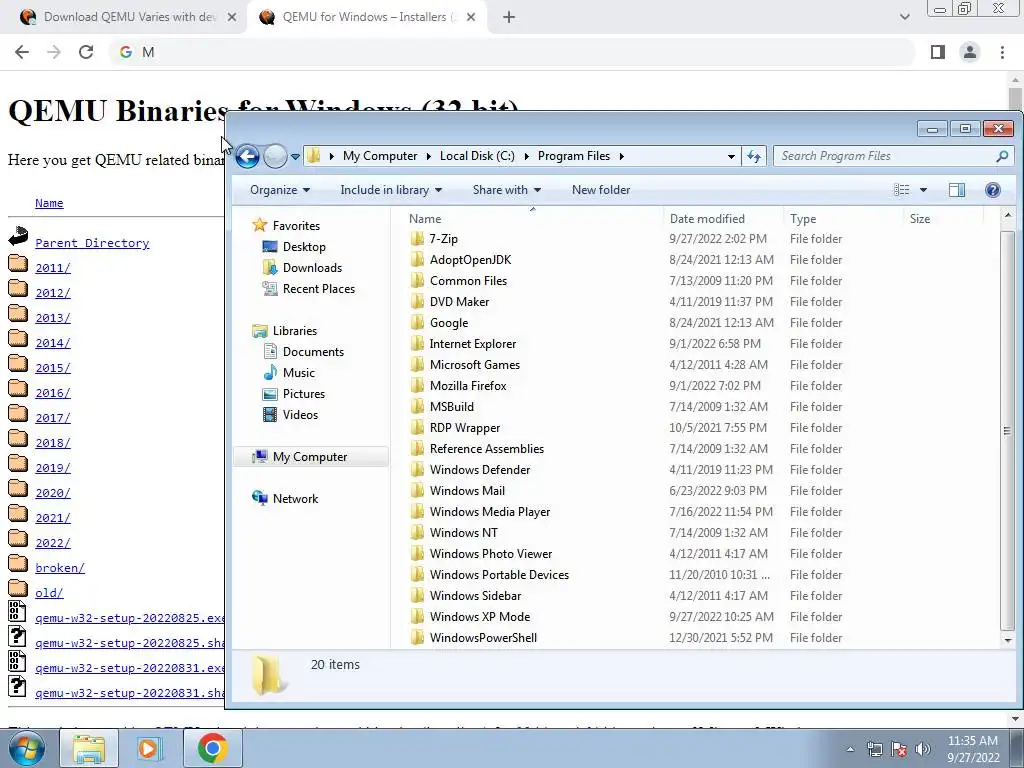Open Desktop in Favorites

(304, 247)
